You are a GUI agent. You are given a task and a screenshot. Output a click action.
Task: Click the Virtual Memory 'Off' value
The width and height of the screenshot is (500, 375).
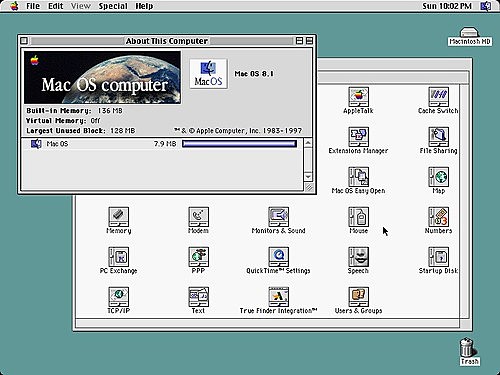pos(95,121)
